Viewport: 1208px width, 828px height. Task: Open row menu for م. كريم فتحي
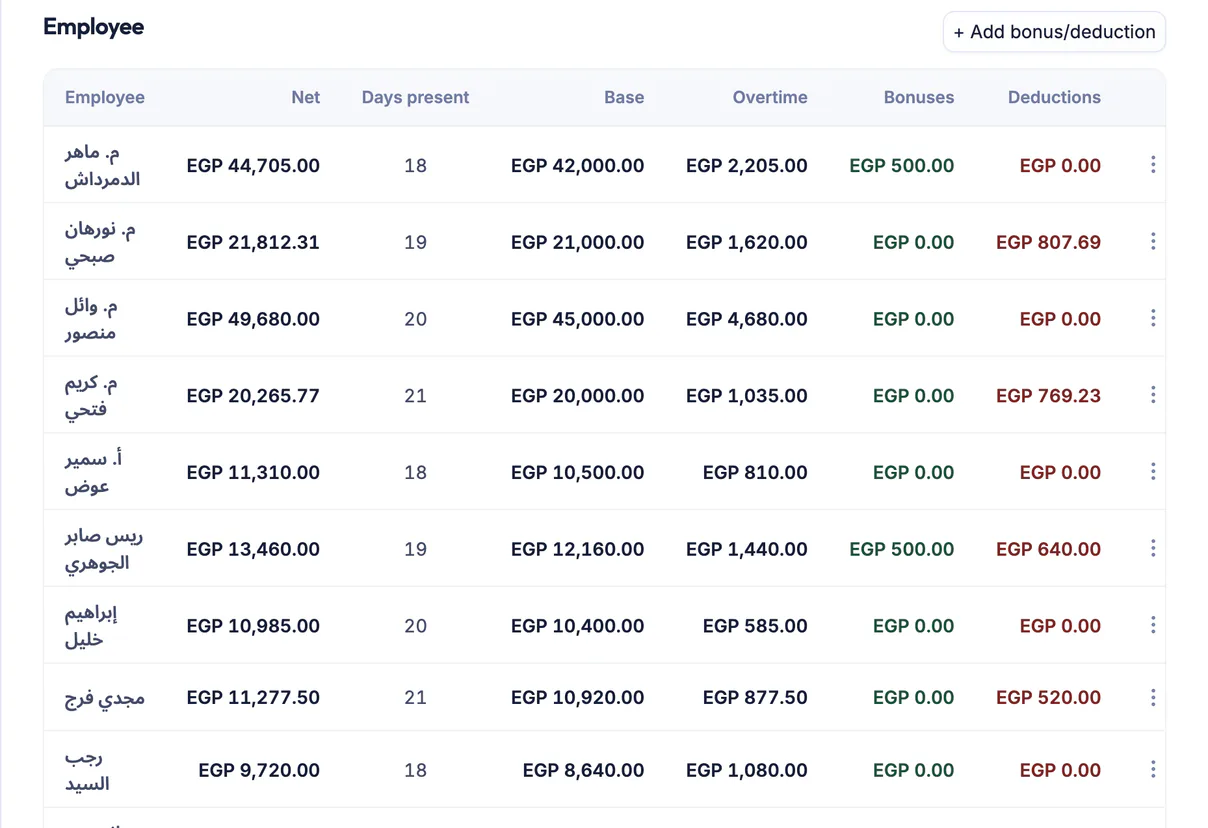[1153, 395]
